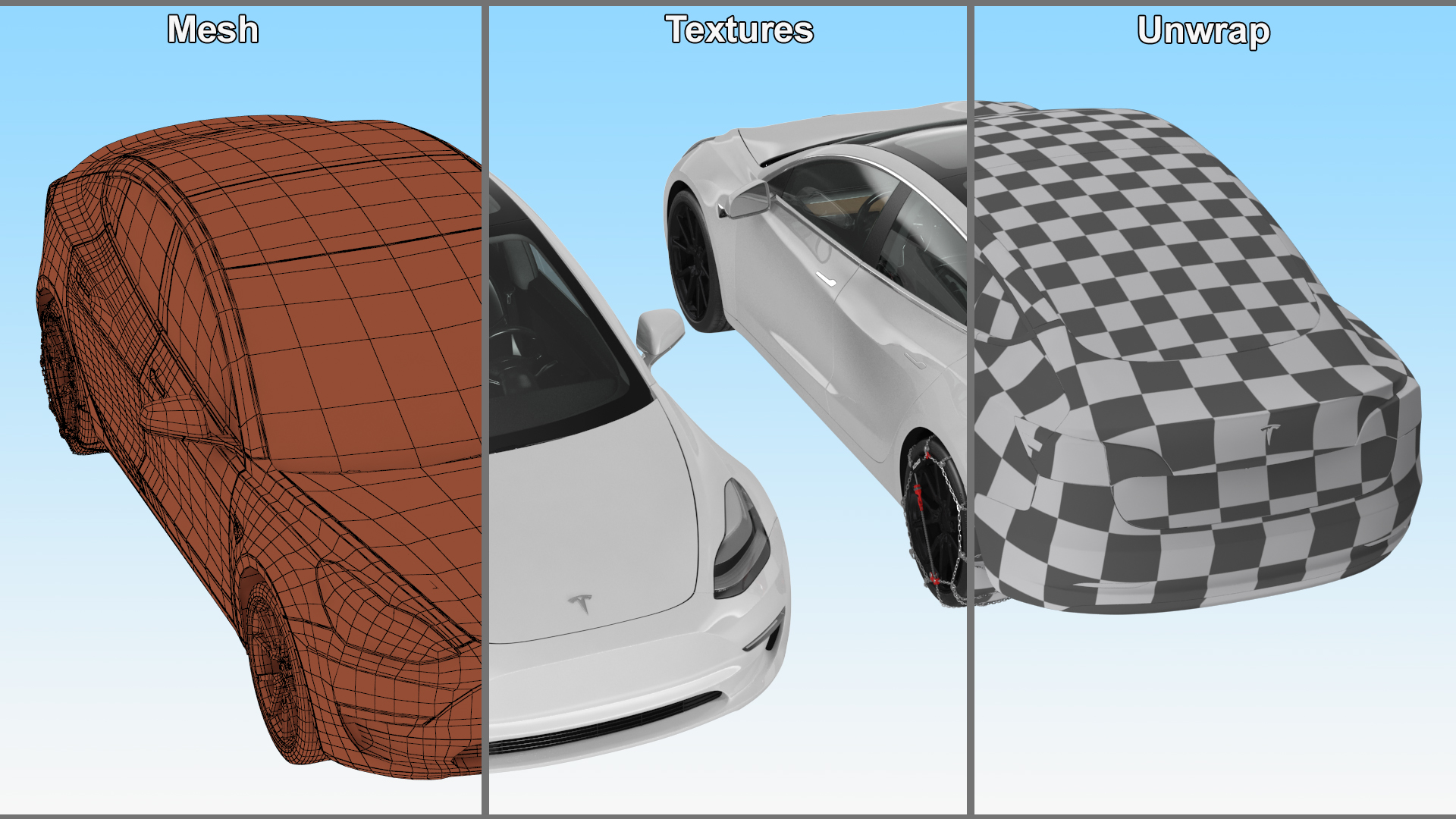Click the checkered car in the Unwrap panel
This screenshot has height=819, width=1456.
point(1198,356)
